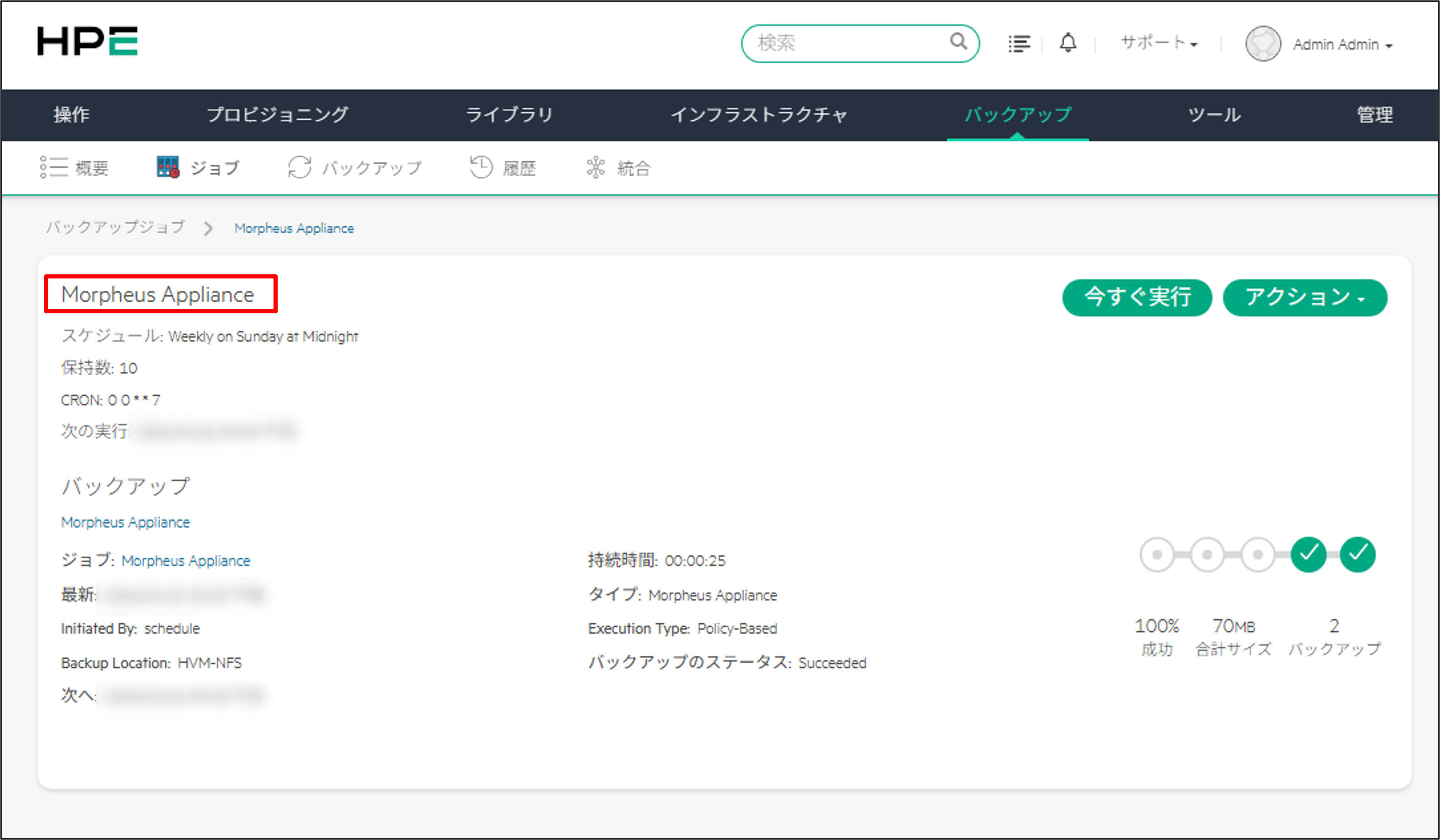Screen dimensions: 1440x840
Task: Click the search magnifier icon
Action: (x=958, y=41)
